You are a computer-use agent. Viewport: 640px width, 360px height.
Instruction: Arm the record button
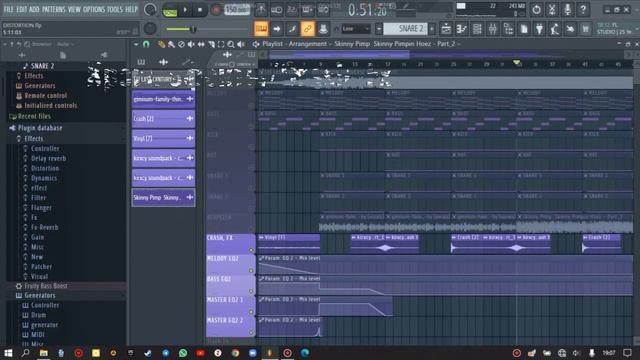tap(216, 10)
